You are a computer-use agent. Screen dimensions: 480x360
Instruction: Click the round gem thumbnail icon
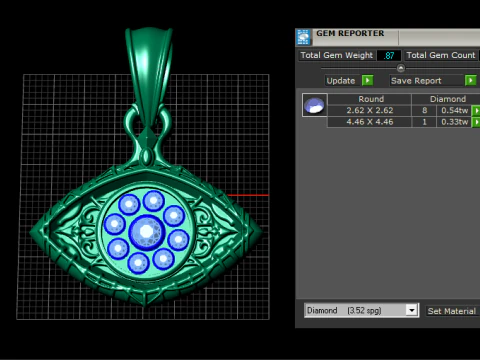pos(315,105)
